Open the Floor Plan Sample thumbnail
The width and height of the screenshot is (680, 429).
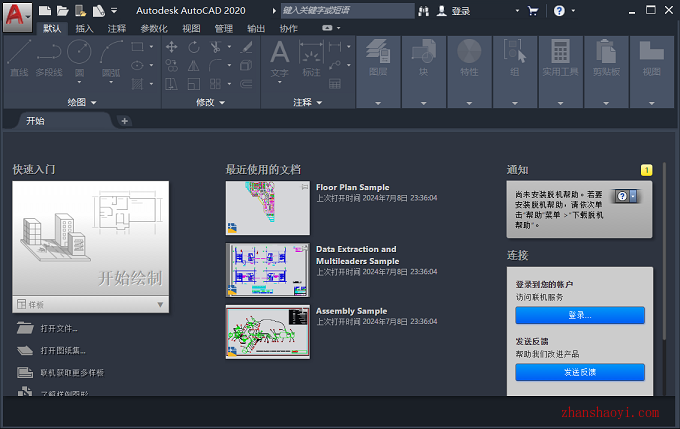268,208
